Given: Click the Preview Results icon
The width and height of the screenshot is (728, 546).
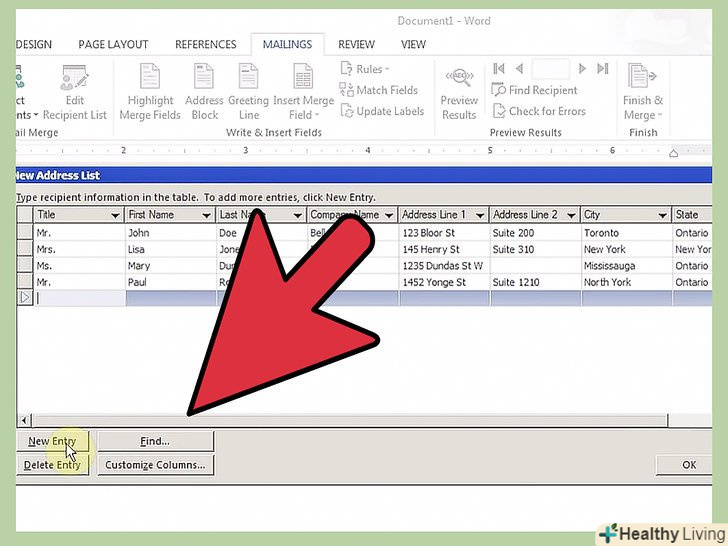Looking at the screenshot, I should [459, 92].
